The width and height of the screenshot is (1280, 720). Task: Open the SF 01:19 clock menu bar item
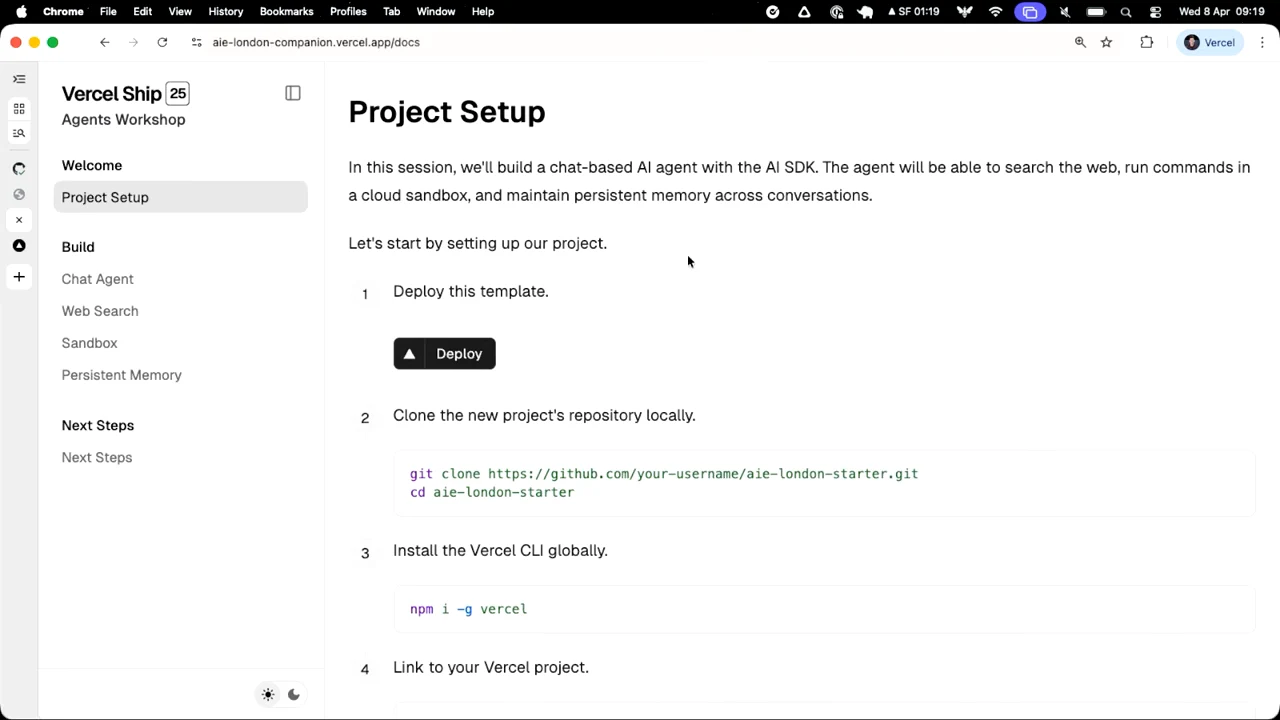point(914,12)
